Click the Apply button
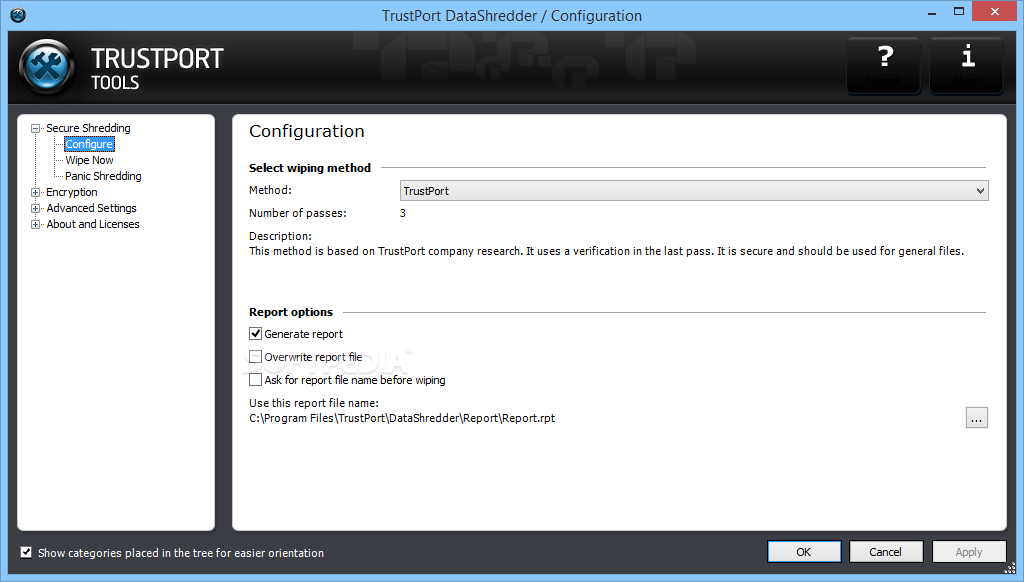Viewport: 1024px width, 582px height. 968,552
